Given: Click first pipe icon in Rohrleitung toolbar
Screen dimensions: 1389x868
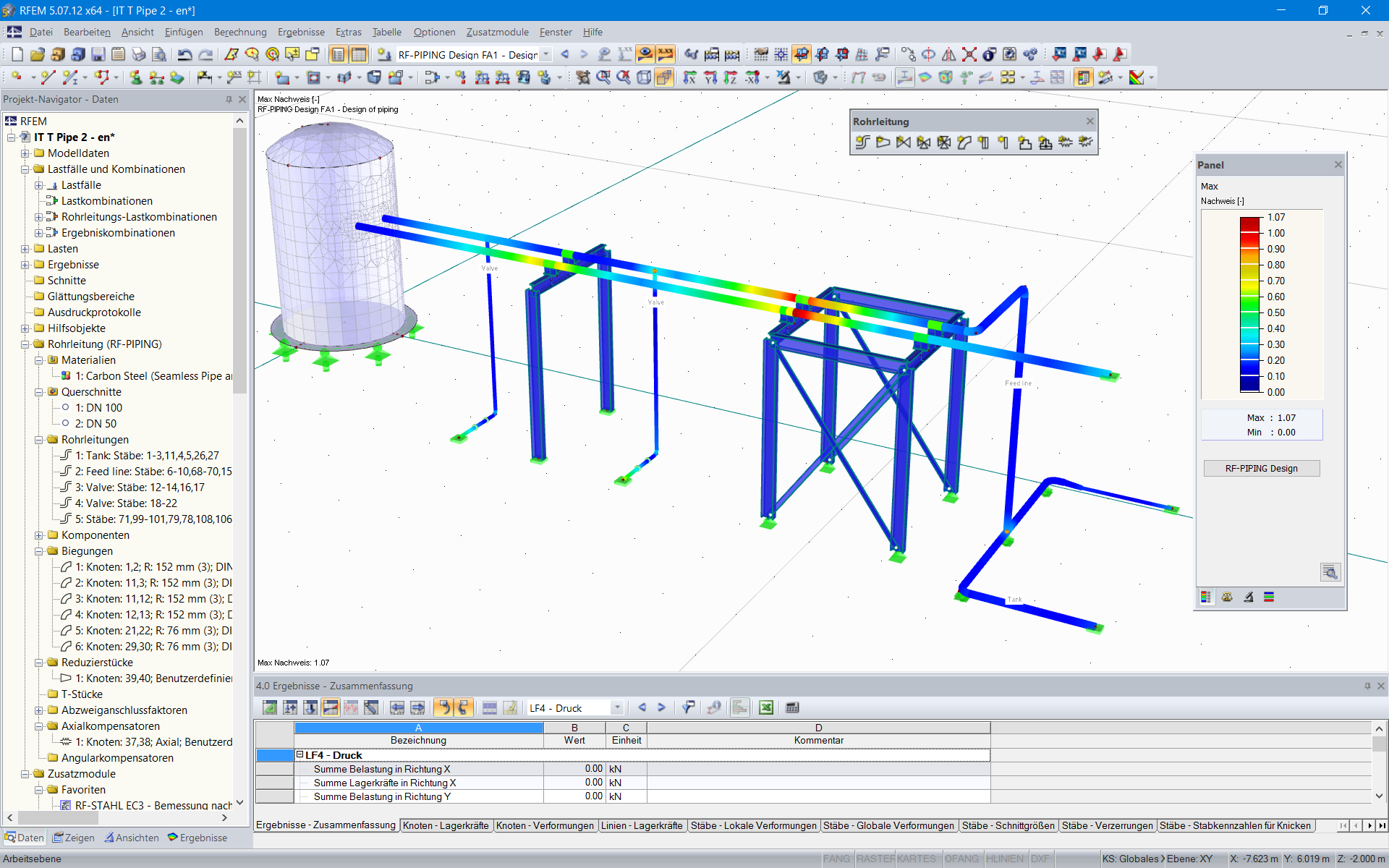Looking at the screenshot, I should tap(862, 142).
